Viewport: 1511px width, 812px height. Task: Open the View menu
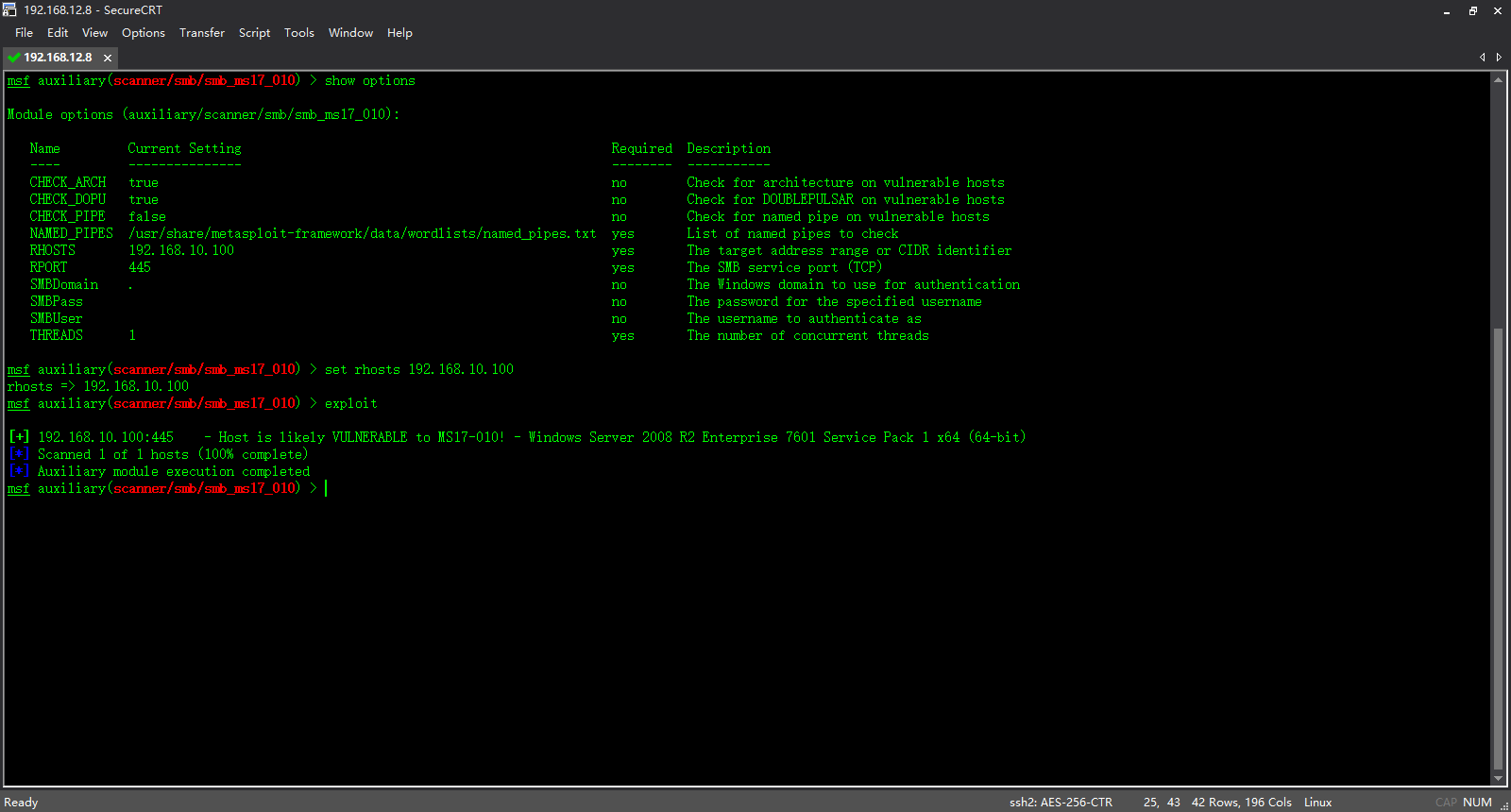[94, 32]
